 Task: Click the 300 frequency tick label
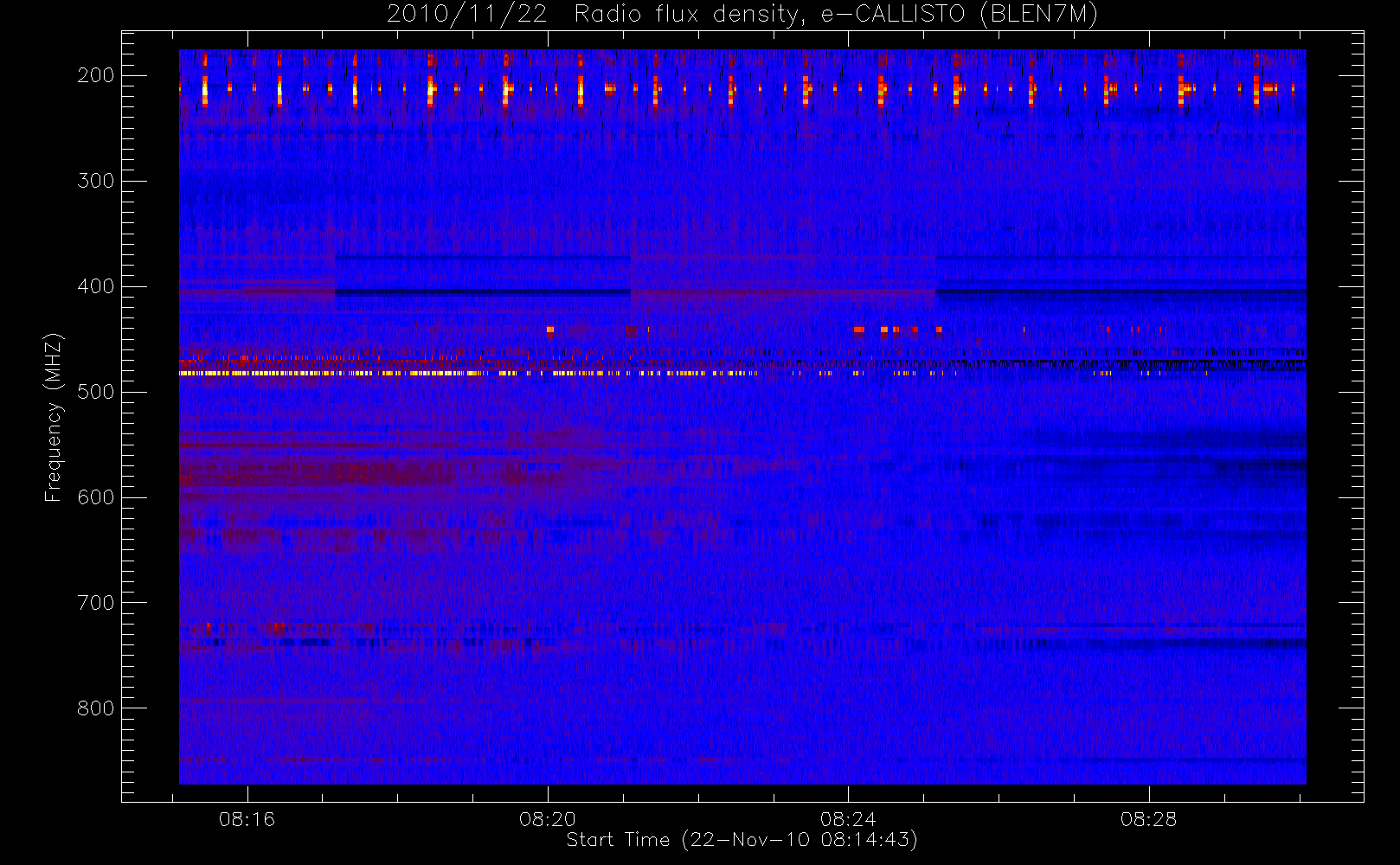point(96,181)
